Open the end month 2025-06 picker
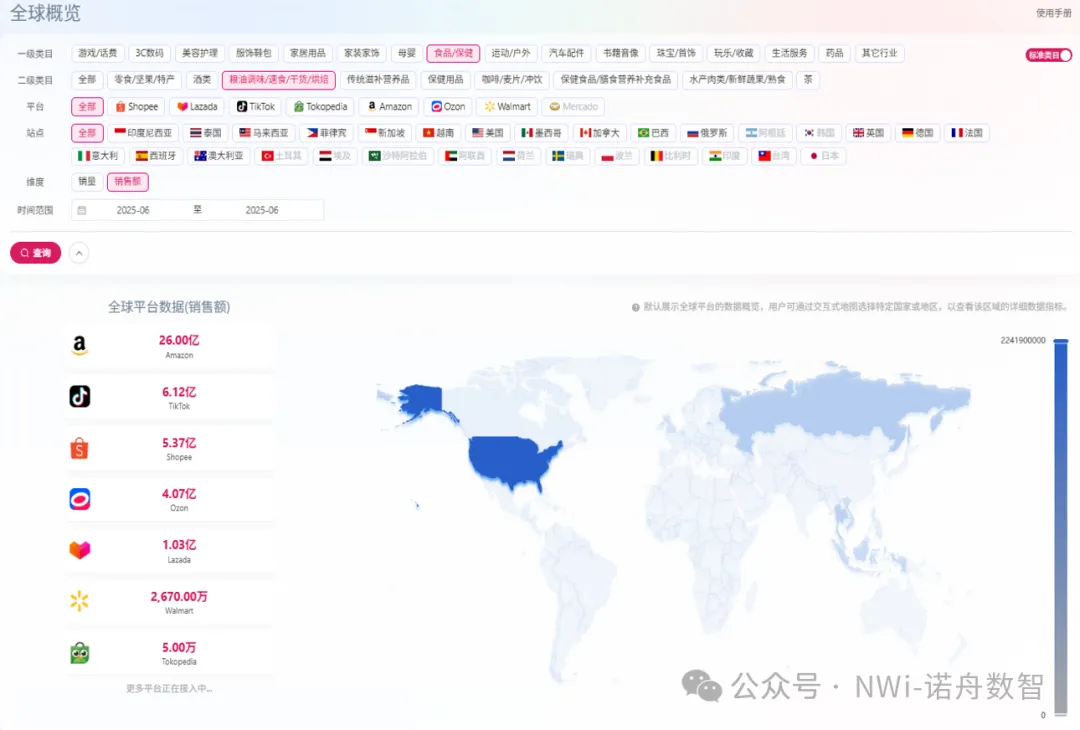 click(262, 210)
